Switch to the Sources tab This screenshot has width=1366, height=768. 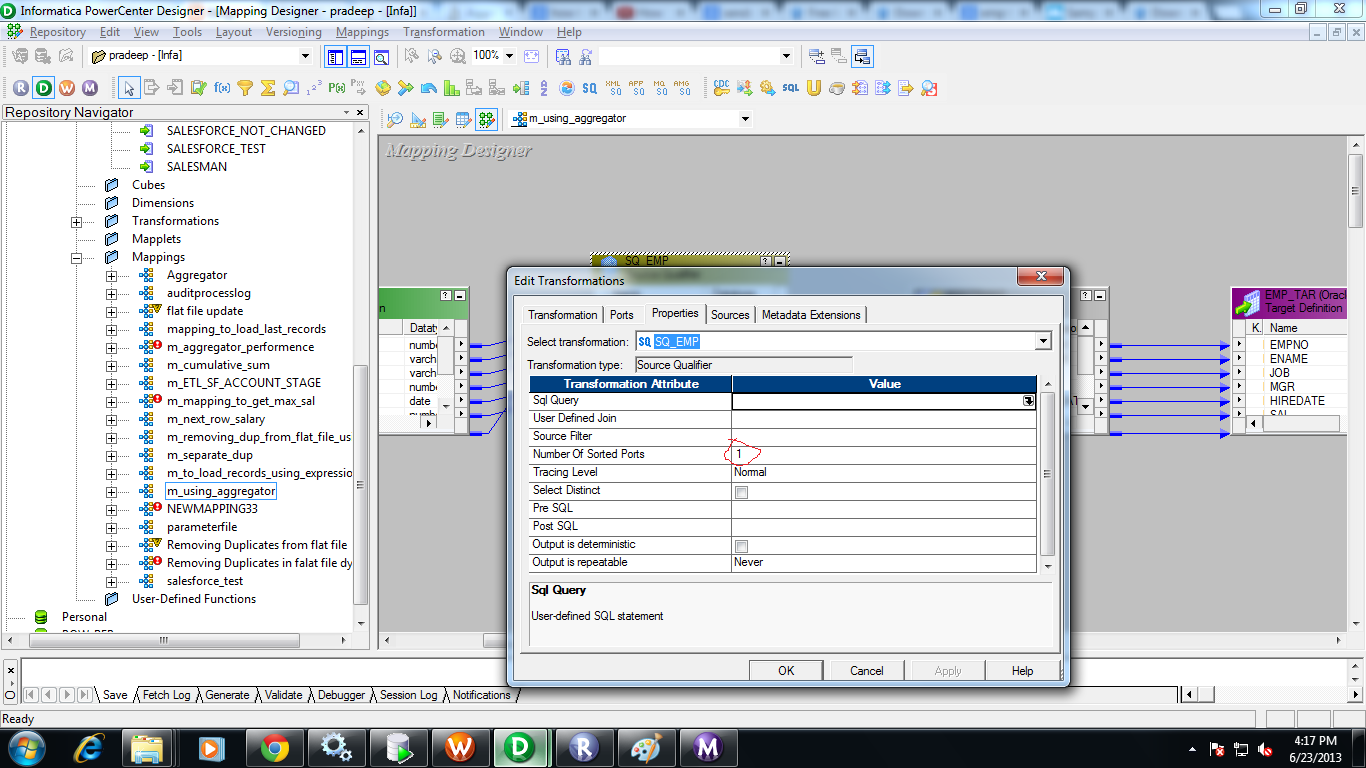(730, 315)
